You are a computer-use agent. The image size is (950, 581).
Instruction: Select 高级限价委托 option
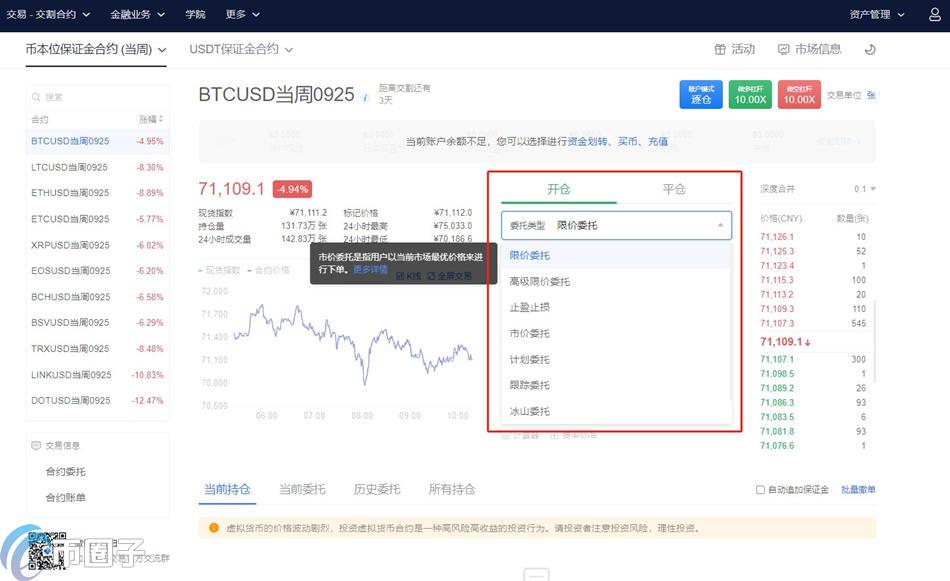pyautogui.click(x=616, y=282)
